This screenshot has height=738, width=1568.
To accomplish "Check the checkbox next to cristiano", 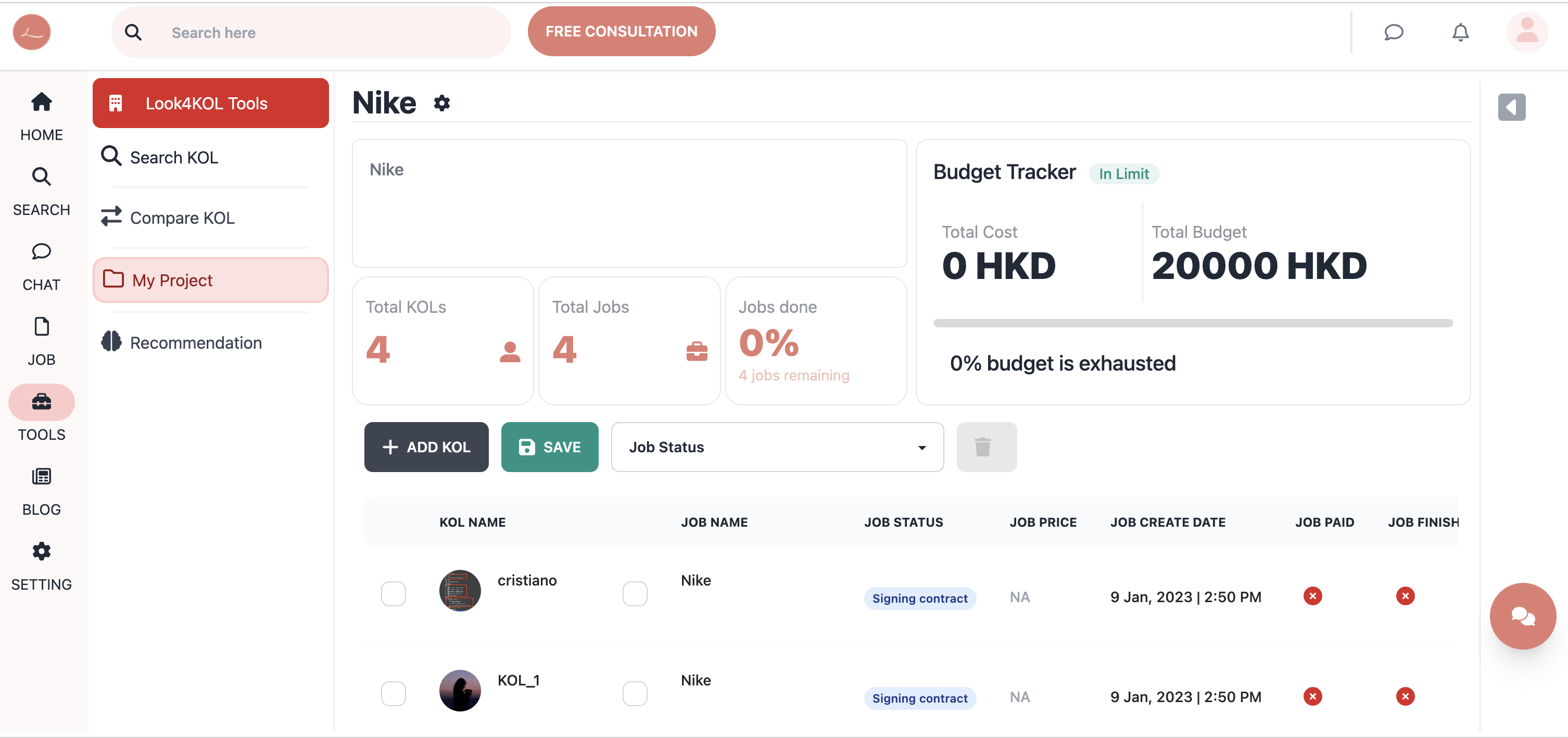I will (394, 593).
